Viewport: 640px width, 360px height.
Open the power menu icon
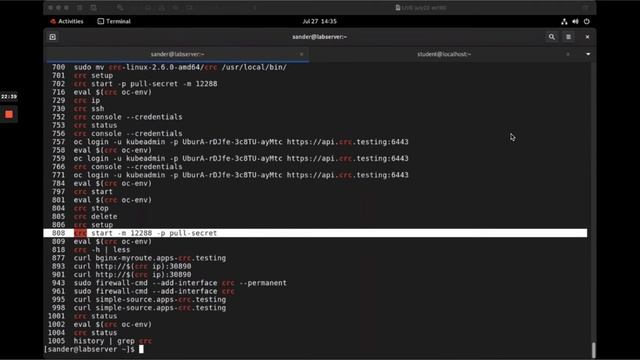pos(587,22)
